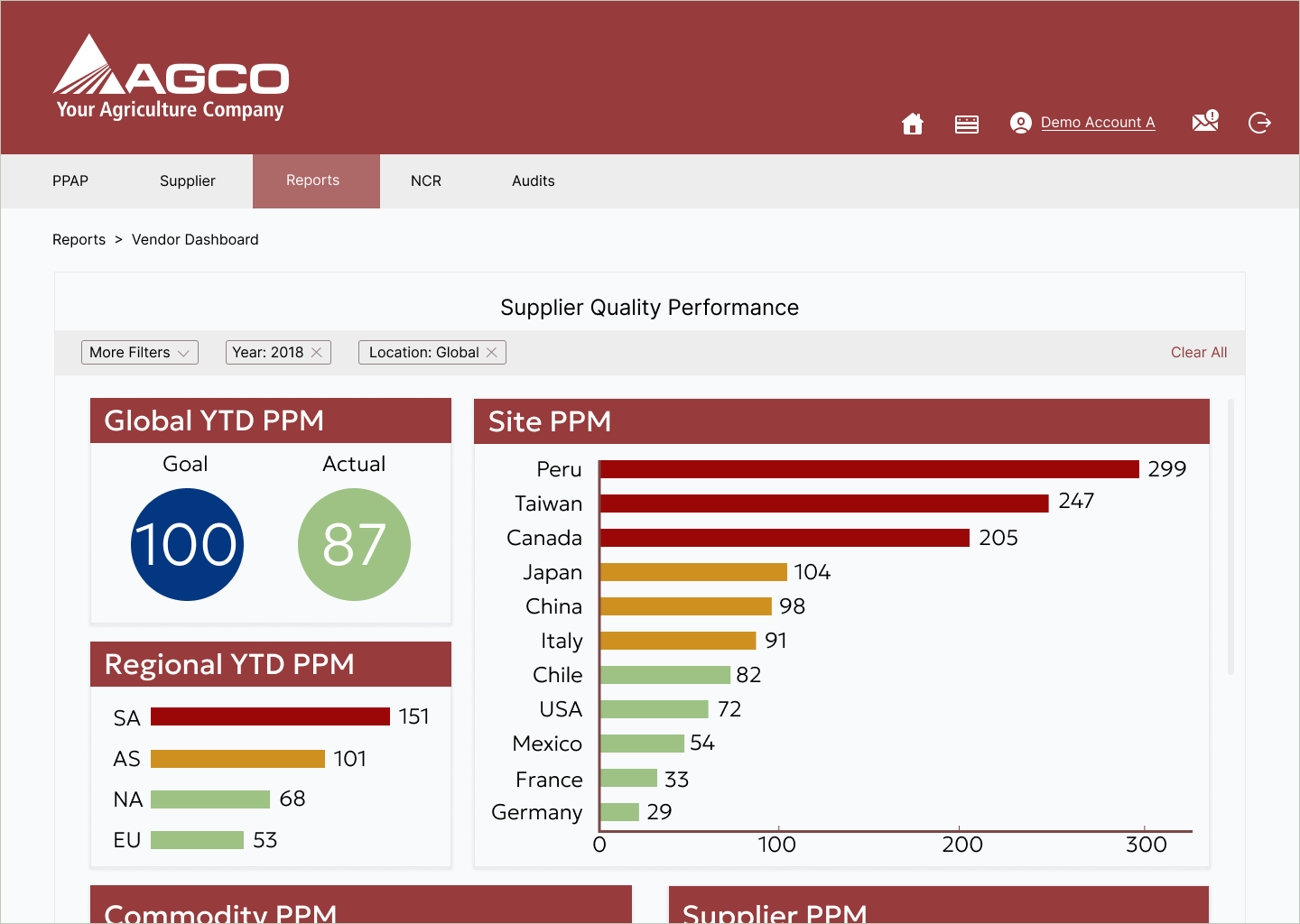Click the Taiwan country label

(x=549, y=504)
